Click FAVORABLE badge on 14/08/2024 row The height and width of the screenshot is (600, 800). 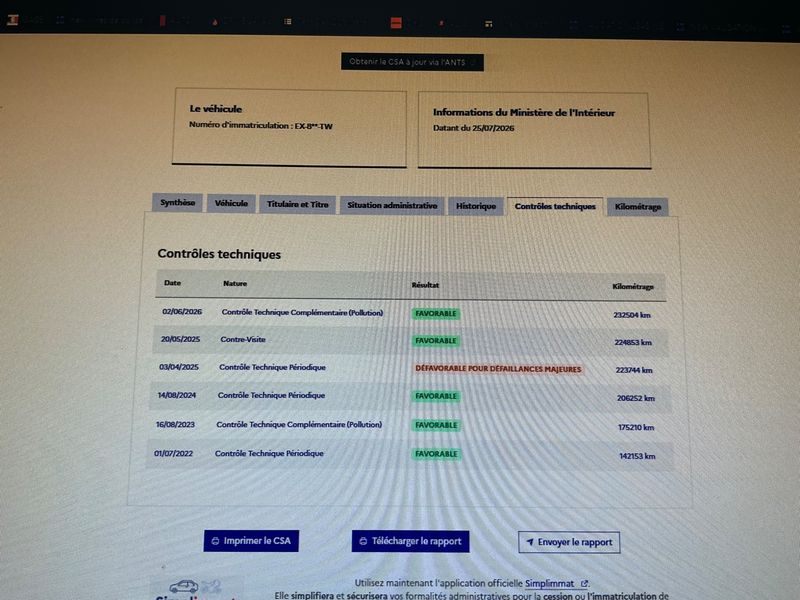tap(436, 396)
